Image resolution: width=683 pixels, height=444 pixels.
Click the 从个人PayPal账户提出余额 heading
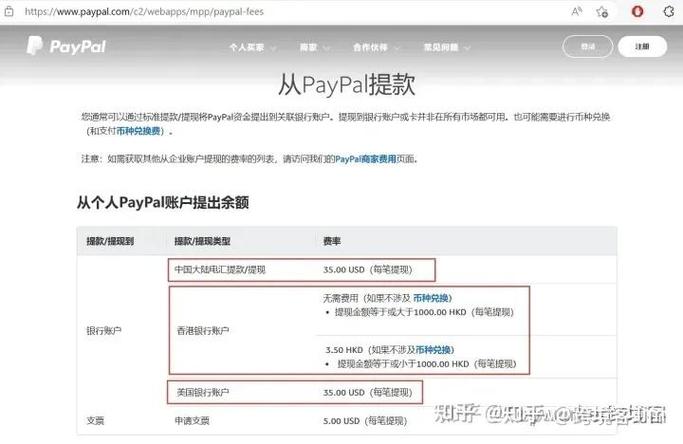click(162, 203)
